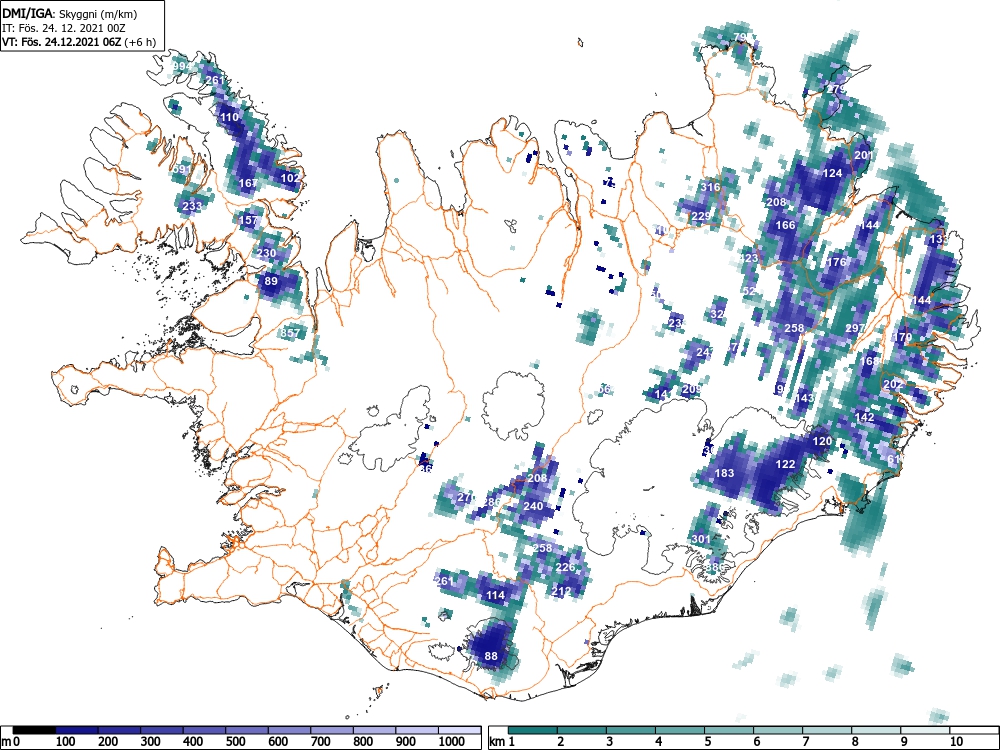Click the '240' visibility value on the map
The height and width of the screenshot is (750, 1000).
[x=533, y=506]
